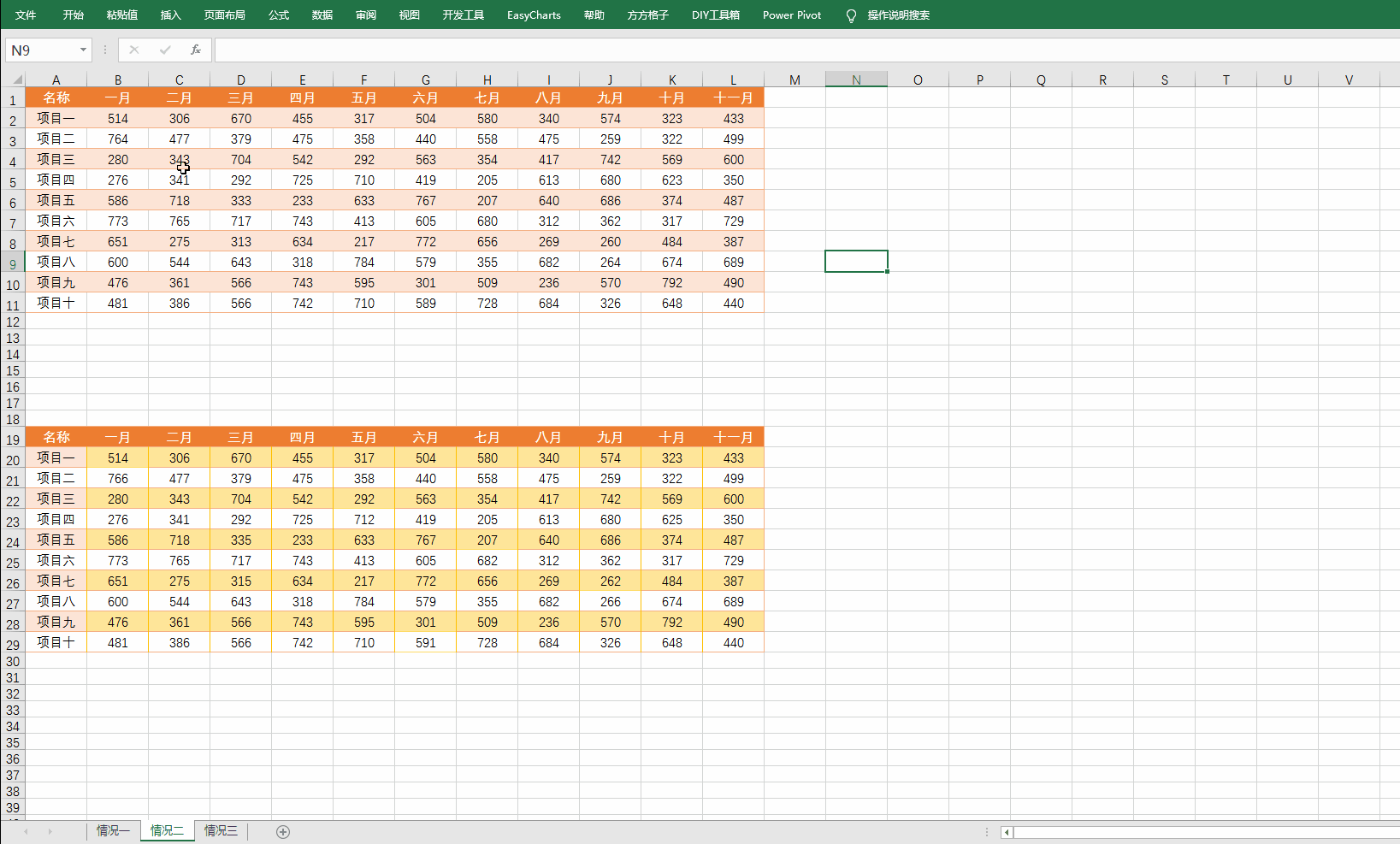Add a new sheet with the plus icon
Image resolution: width=1400 pixels, height=844 pixels.
coord(283,831)
